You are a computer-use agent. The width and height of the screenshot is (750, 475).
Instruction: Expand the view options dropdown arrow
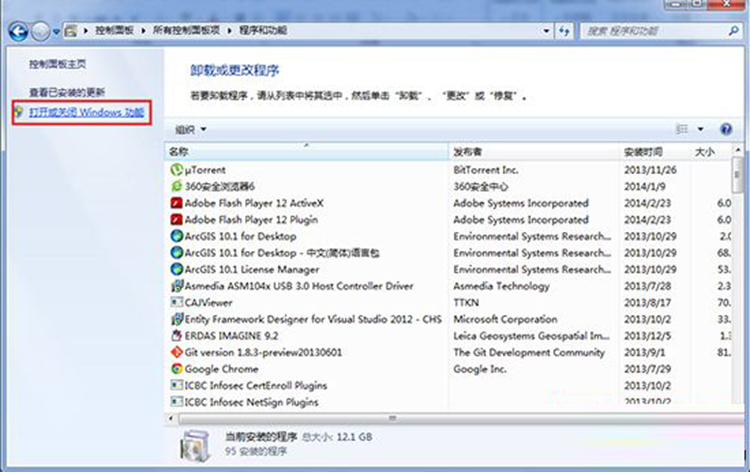[x=700, y=129]
